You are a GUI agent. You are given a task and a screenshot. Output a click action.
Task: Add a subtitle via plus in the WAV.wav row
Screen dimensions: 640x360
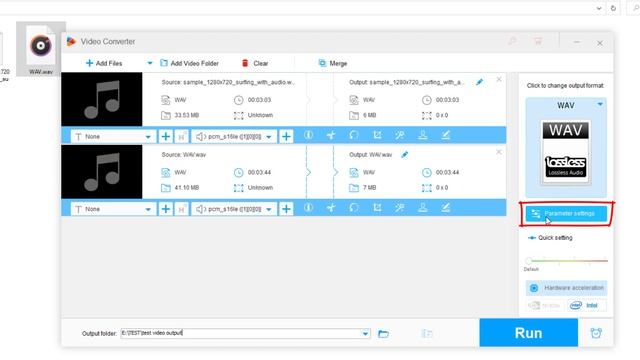pos(165,209)
